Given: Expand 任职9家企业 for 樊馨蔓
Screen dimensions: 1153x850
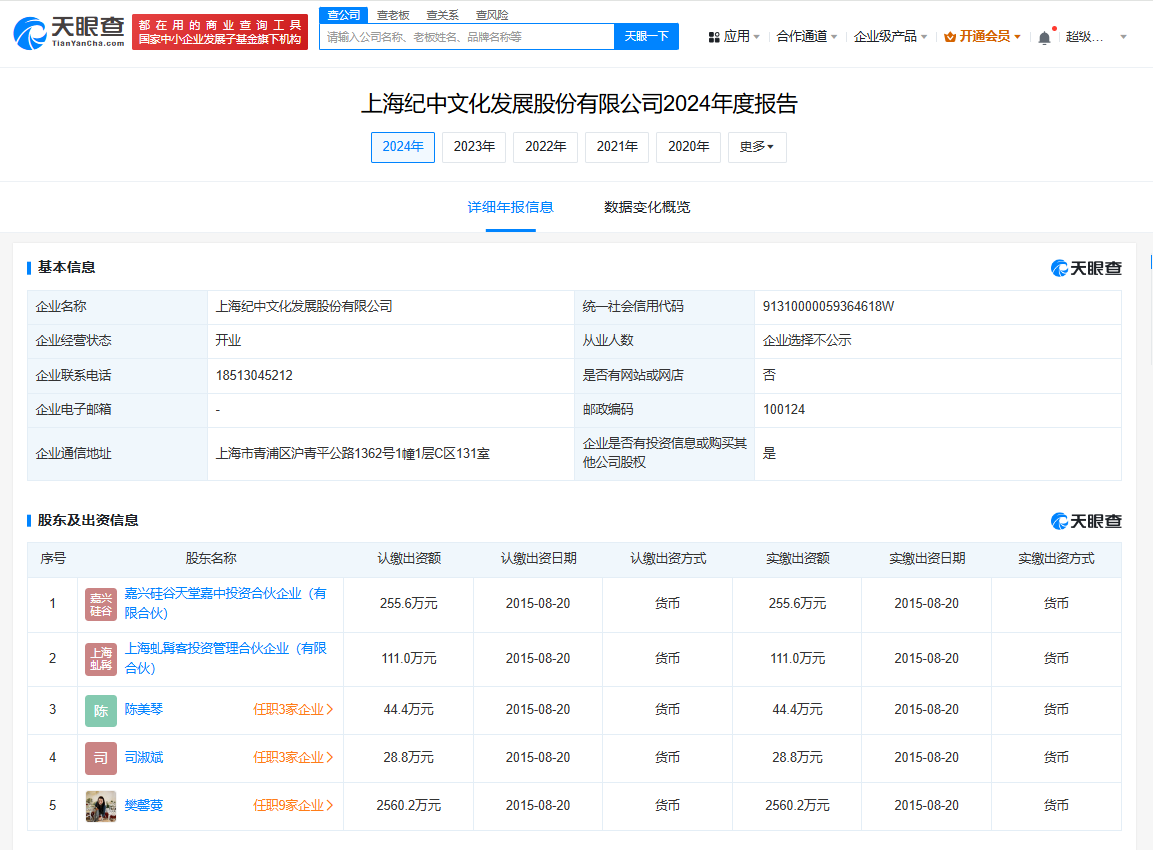Looking at the screenshot, I should (x=293, y=805).
